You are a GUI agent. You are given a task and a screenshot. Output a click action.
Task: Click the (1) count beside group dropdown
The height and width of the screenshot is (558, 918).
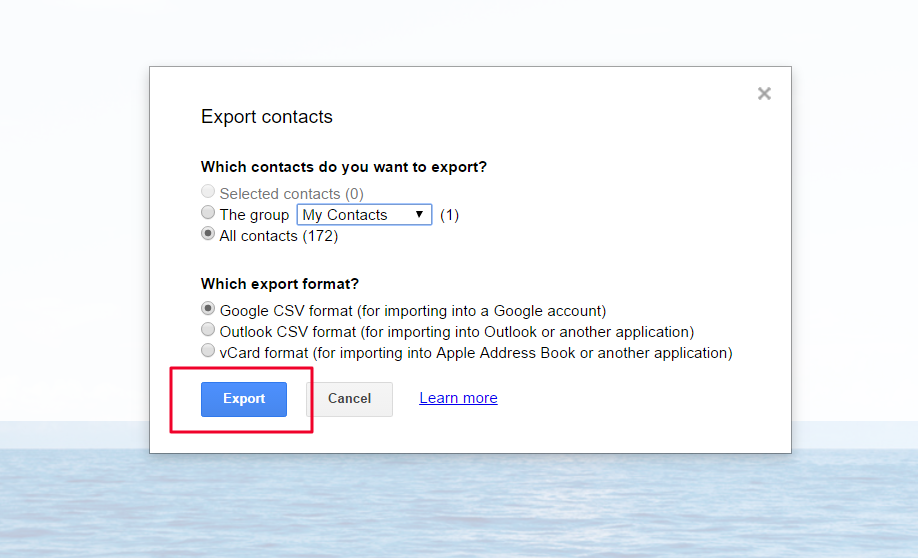click(449, 215)
